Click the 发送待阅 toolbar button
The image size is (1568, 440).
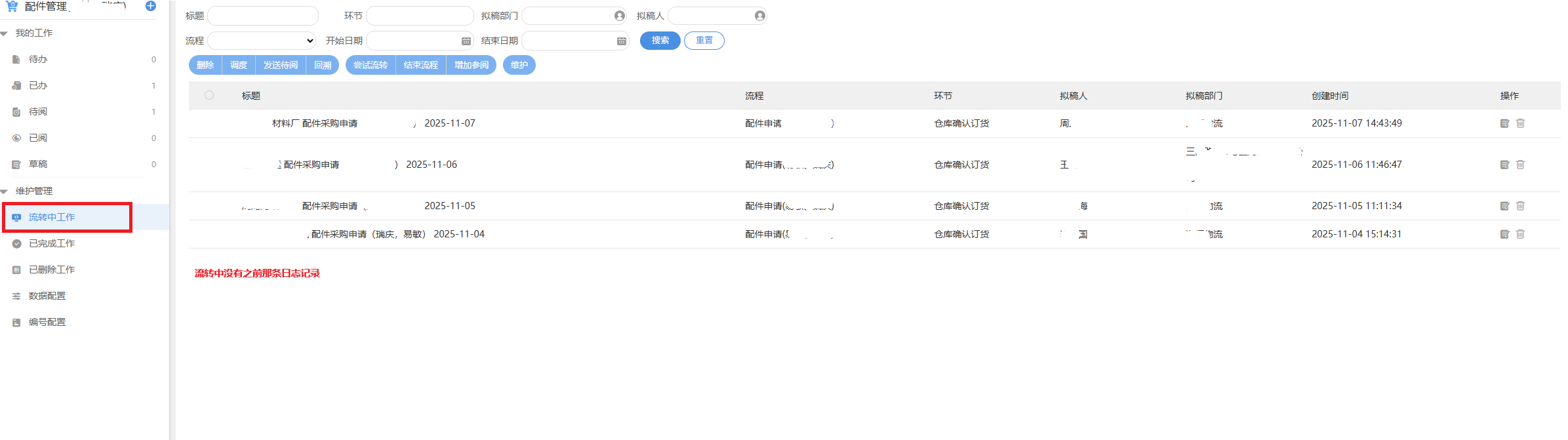(281, 65)
